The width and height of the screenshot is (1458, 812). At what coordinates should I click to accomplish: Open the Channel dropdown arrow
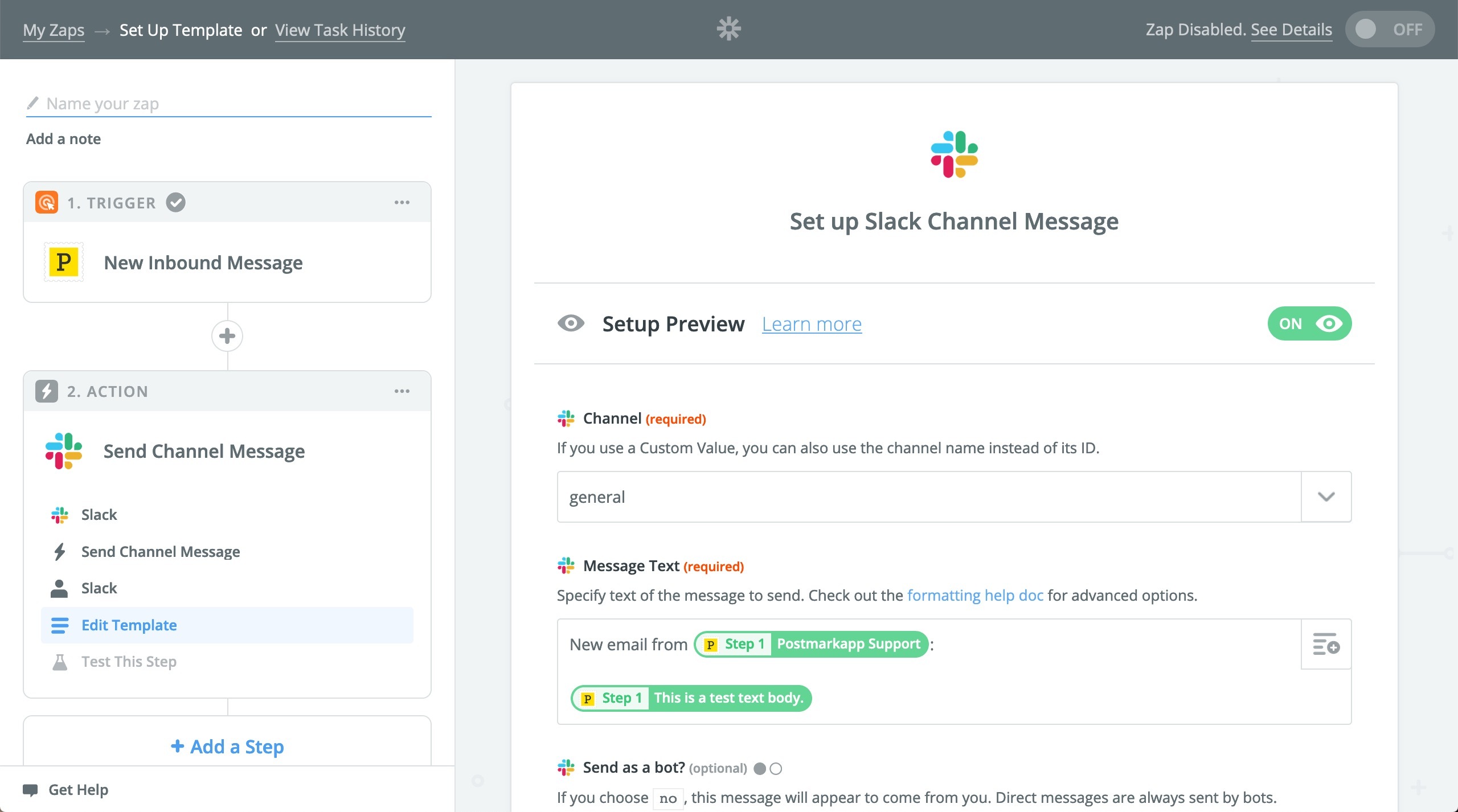1326,497
